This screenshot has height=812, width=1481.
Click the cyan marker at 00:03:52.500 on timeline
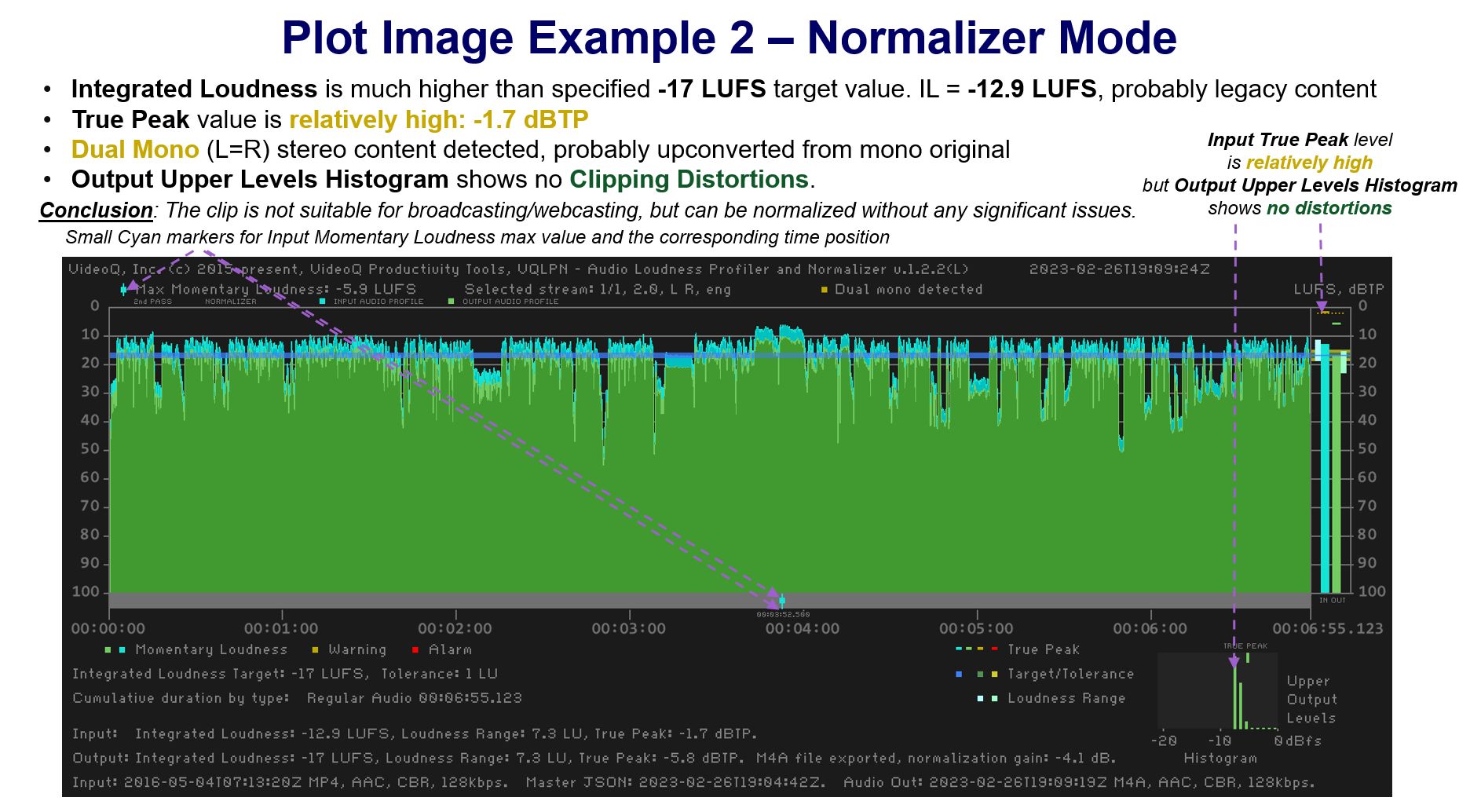[x=782, y=602]
